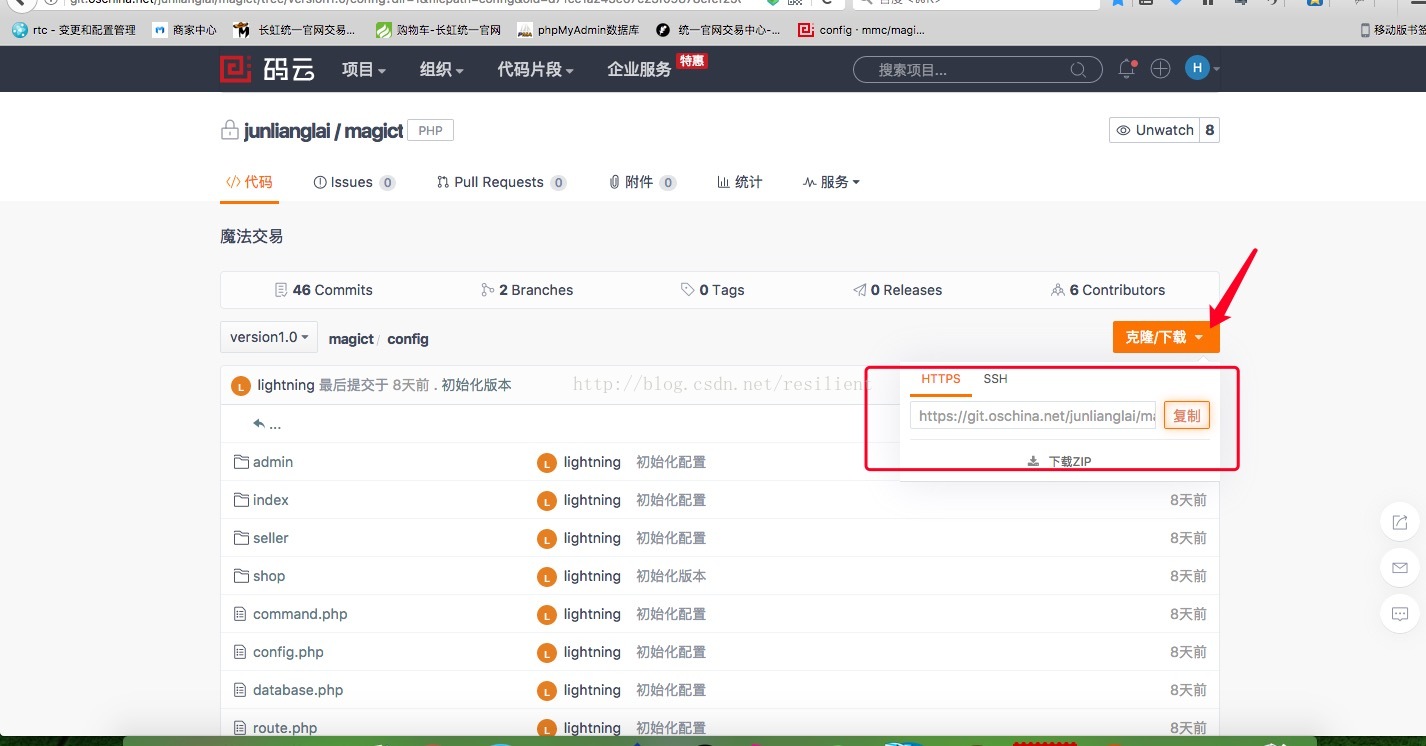View the 6 Contributors page
This screenshot has height=746, width=1426.
(x=1108, y=290)
